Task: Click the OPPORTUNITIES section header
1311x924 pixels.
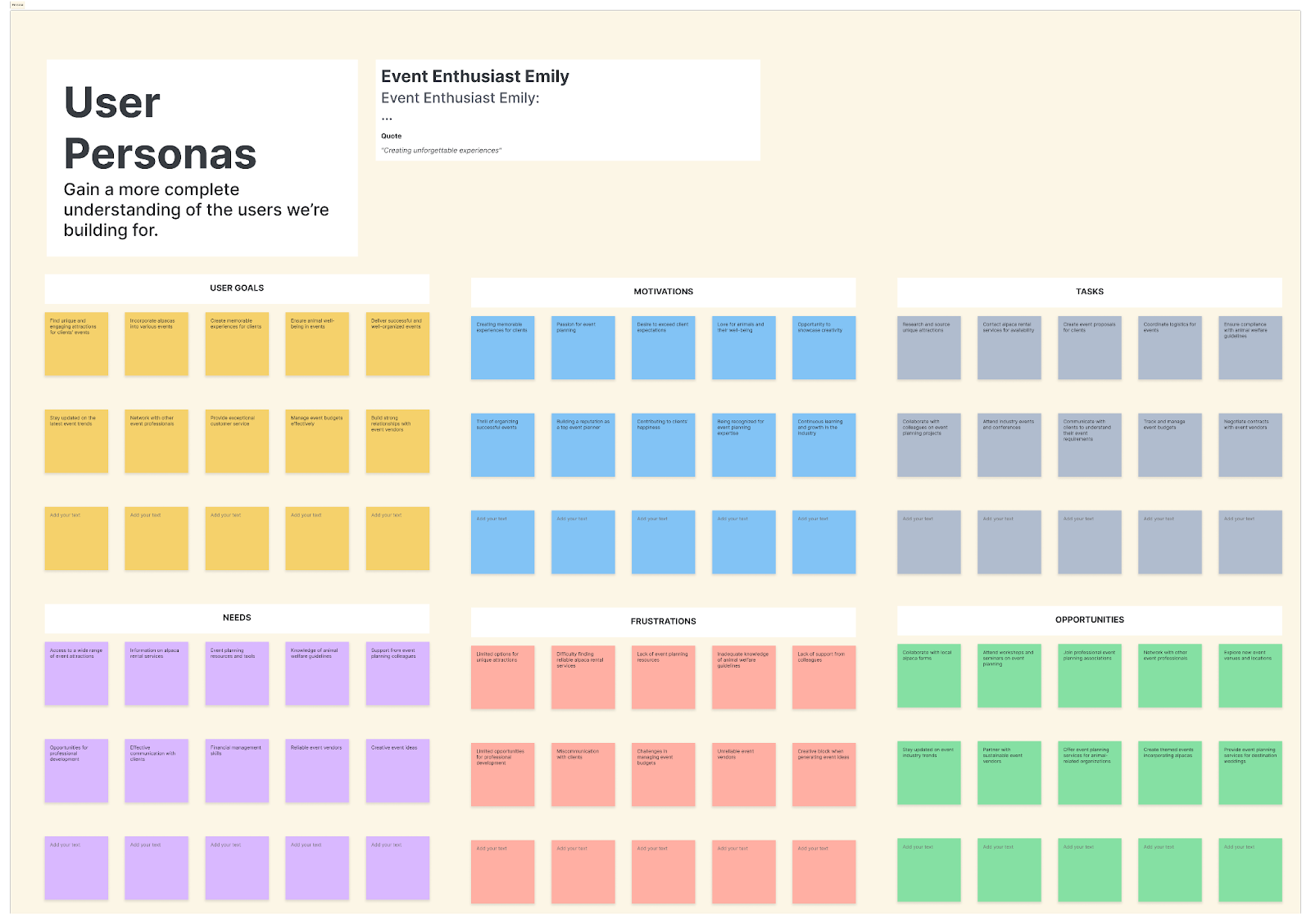Action: coord(1090,620)
